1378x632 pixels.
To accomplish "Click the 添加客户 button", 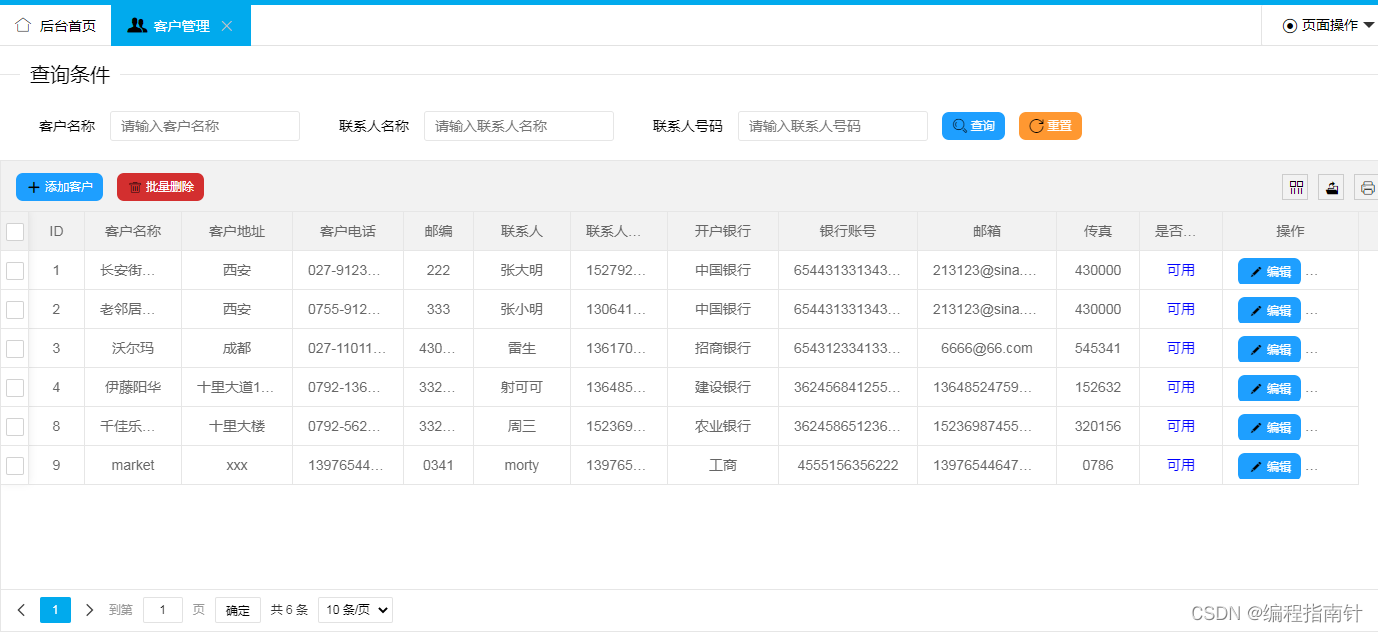I will click(x=59, y=187).
